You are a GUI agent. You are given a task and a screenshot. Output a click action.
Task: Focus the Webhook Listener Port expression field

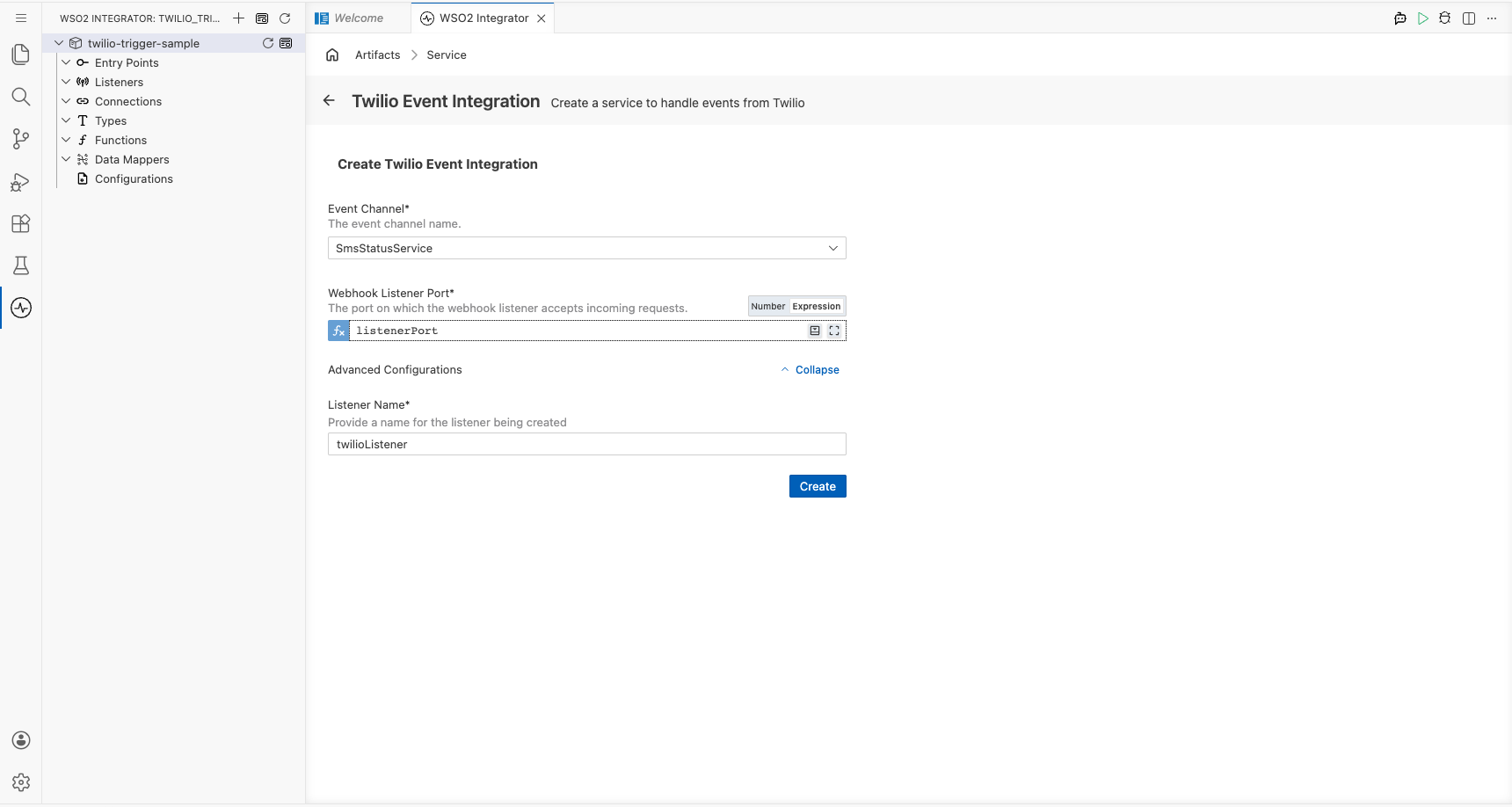coord(578,331)
